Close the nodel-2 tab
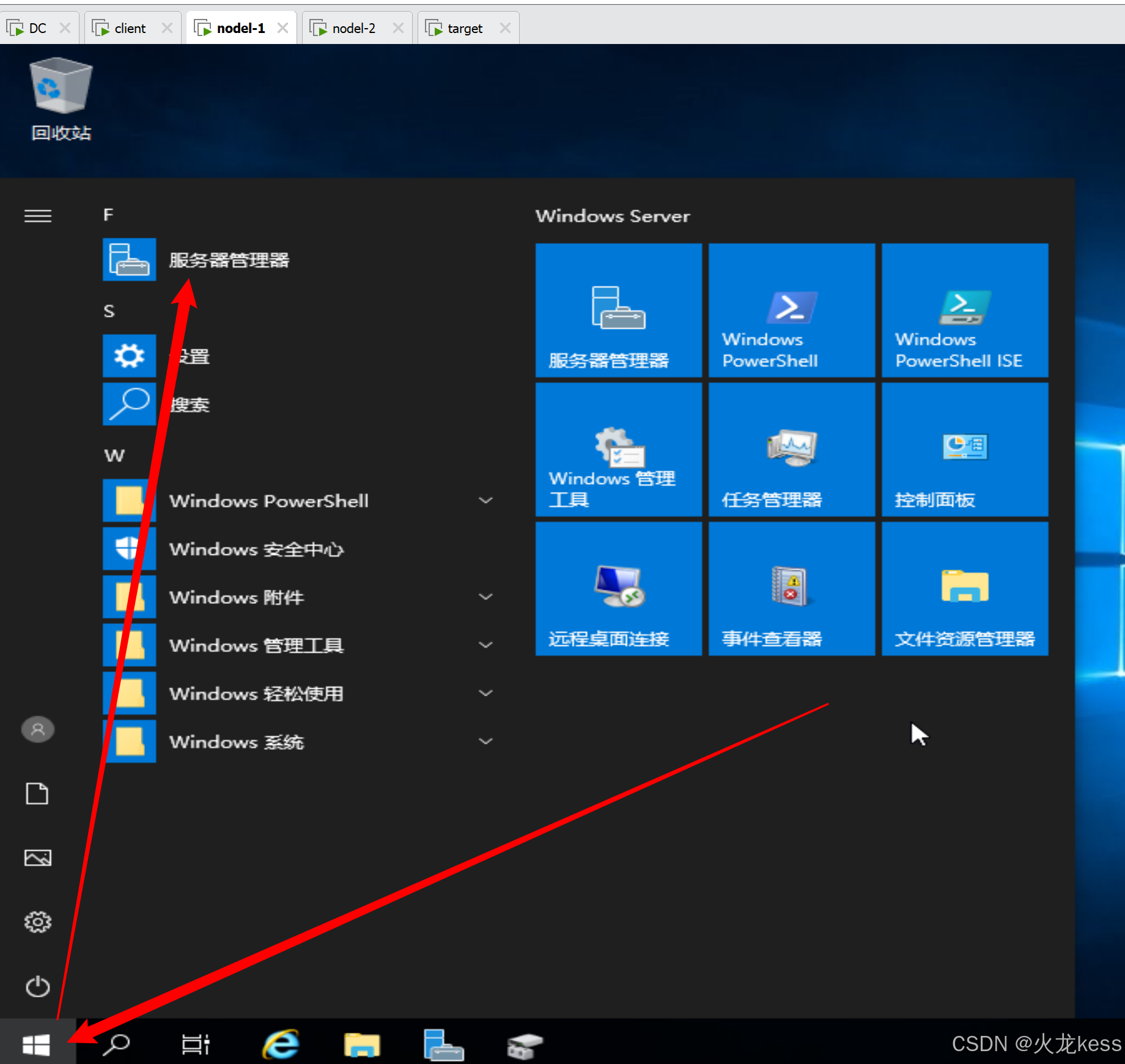Viewport: 1125px width, 1064px height. [398, 28]
